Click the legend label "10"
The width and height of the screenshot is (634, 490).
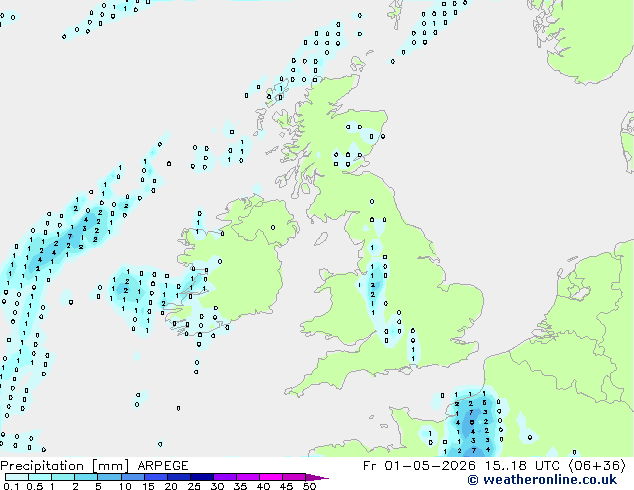point(125,486)
